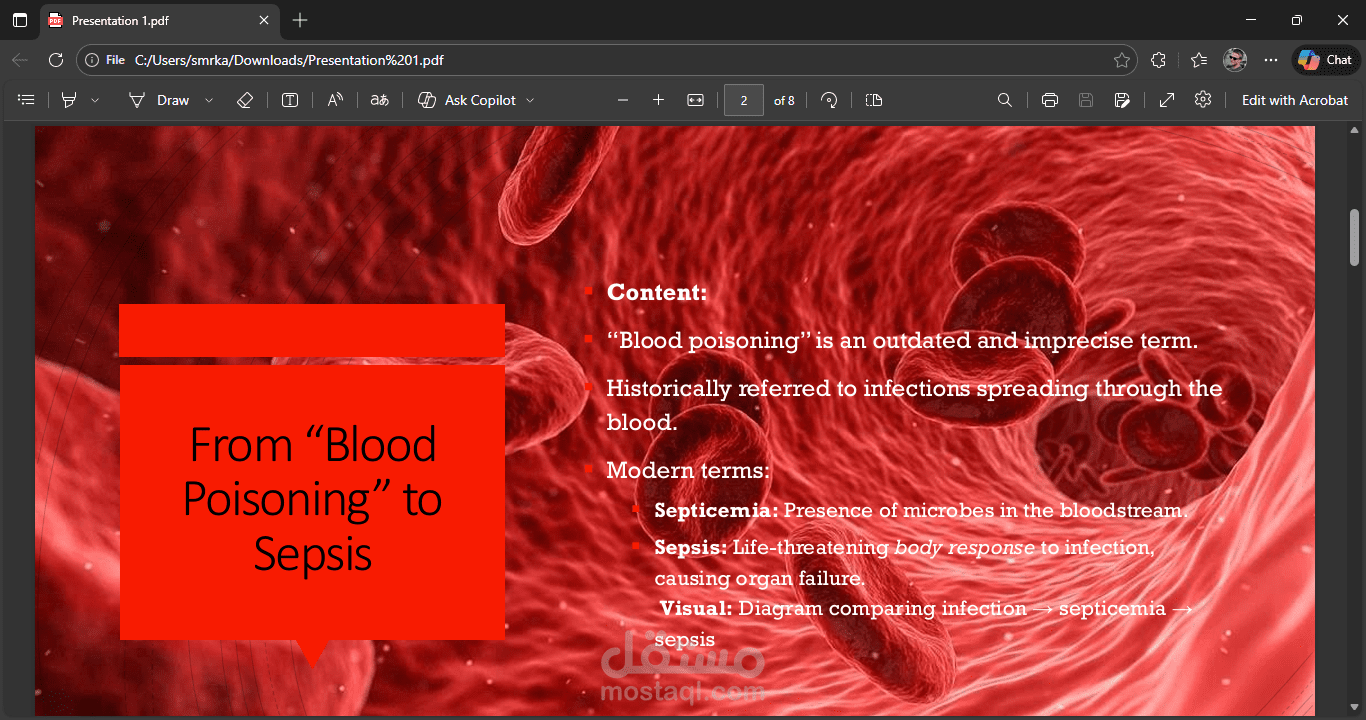Click the "Content:" heading text
The height and width of the screenshot is (720, 1366).
pyautogui.click(x=657, y=293)
